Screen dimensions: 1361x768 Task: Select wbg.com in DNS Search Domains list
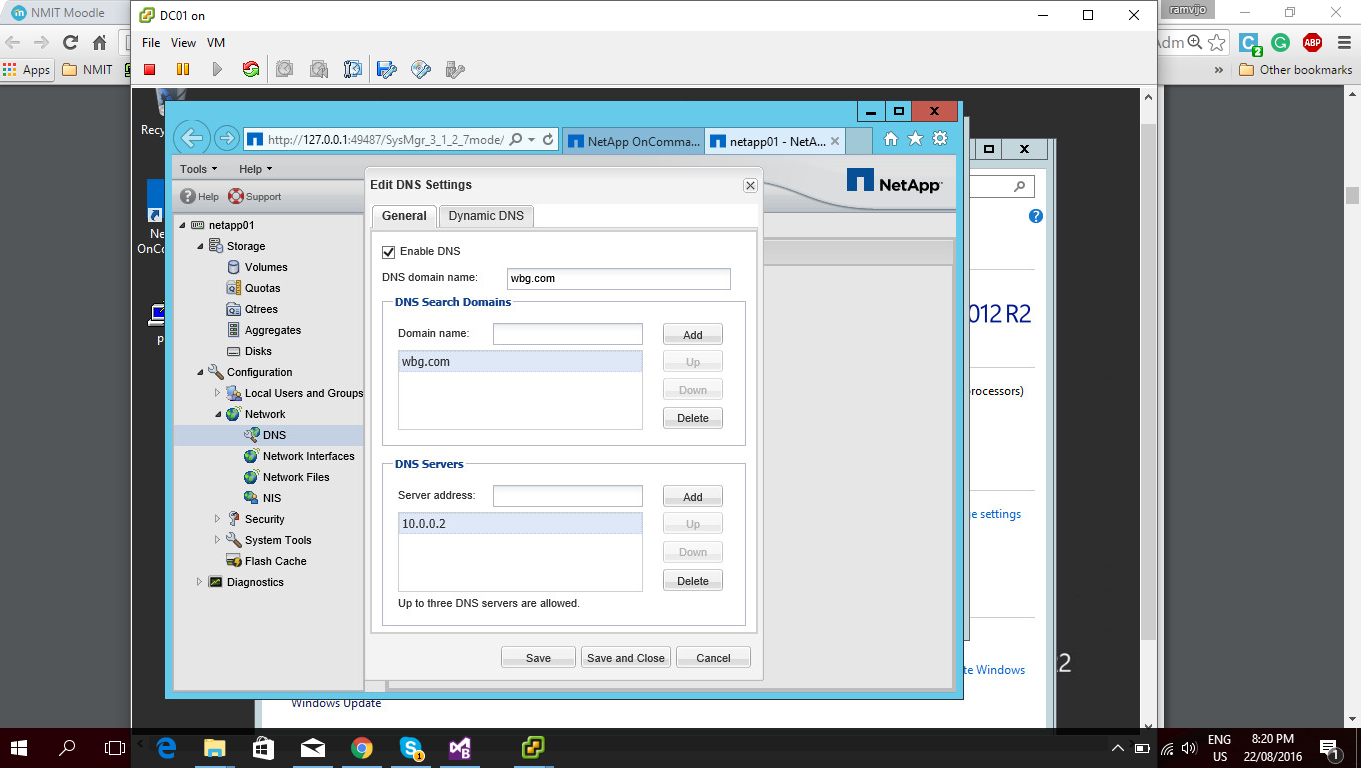(424, 361)
